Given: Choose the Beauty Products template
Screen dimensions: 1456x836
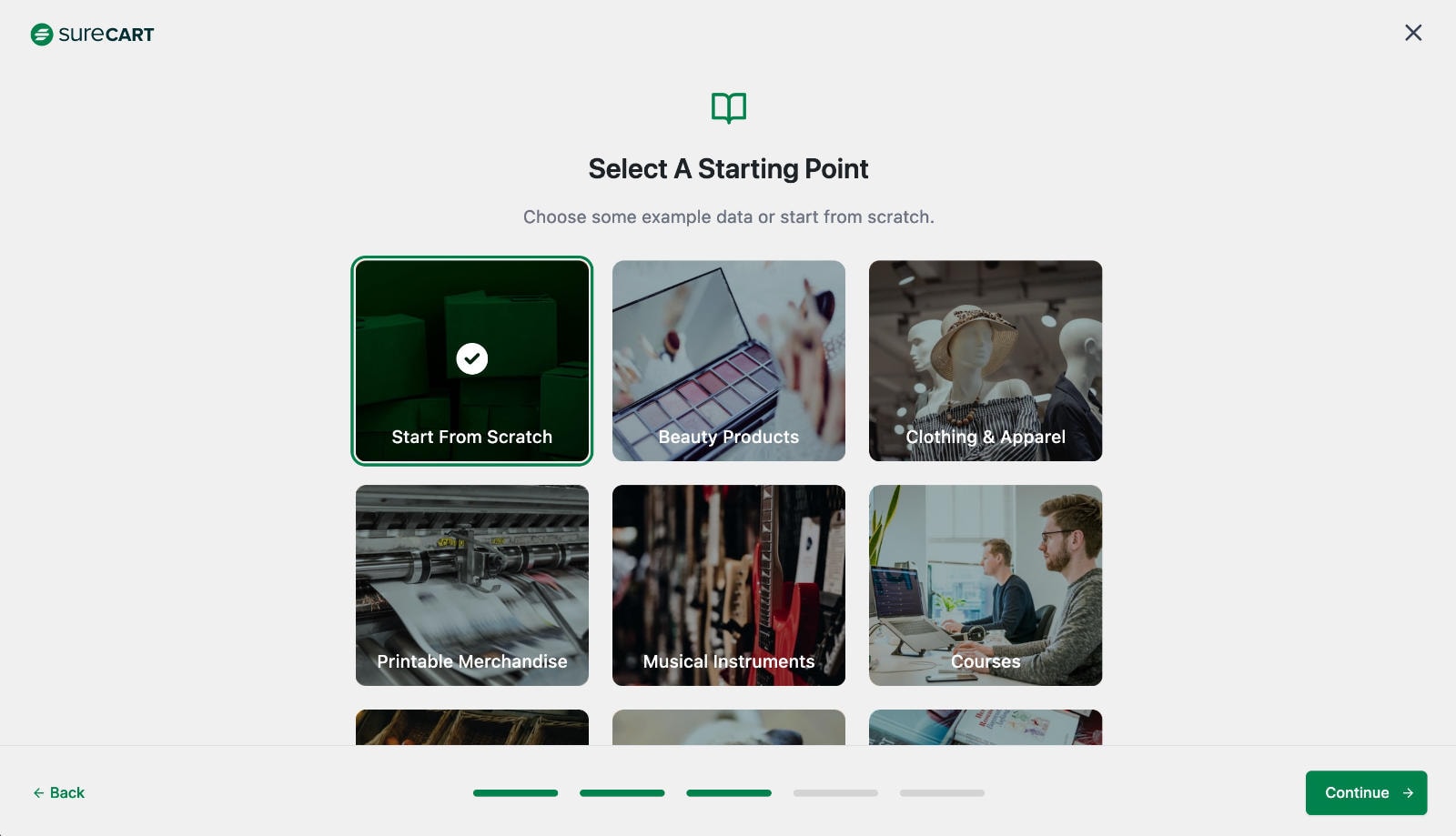Looking at the screenshot, I should [x=729, y=361].
